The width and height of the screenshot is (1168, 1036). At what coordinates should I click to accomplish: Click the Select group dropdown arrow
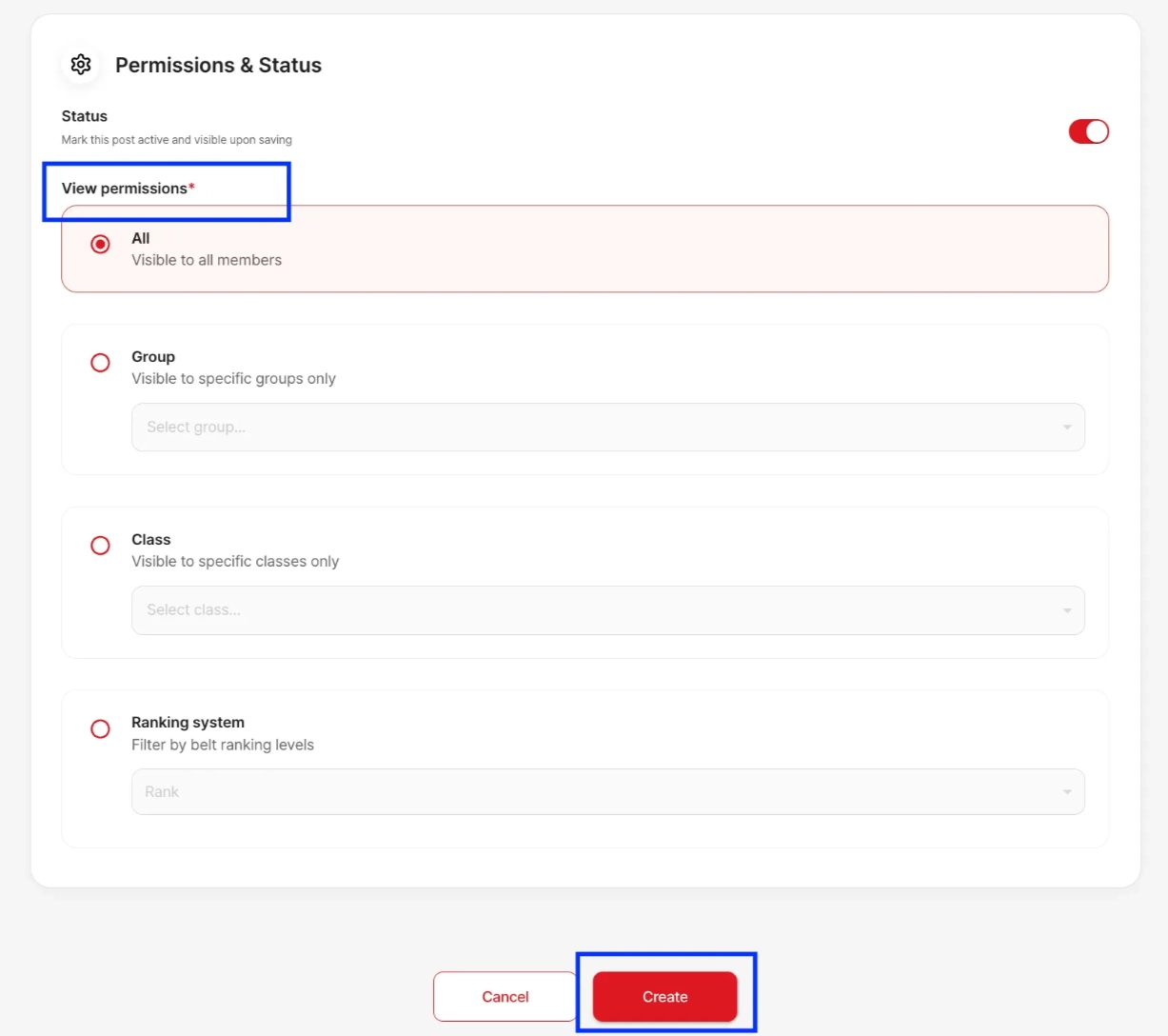tap(1067, 428)
